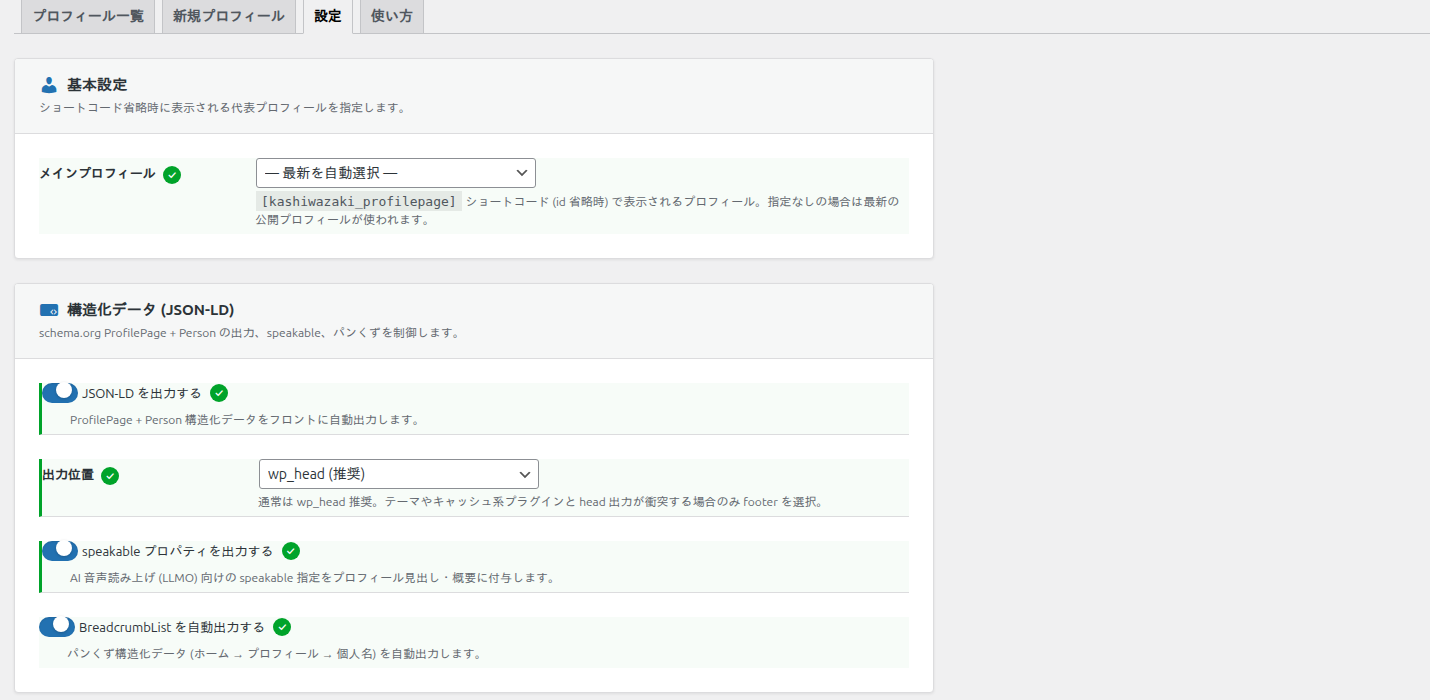
Task: Click the 基本設定 section heading
Action: 97,85
